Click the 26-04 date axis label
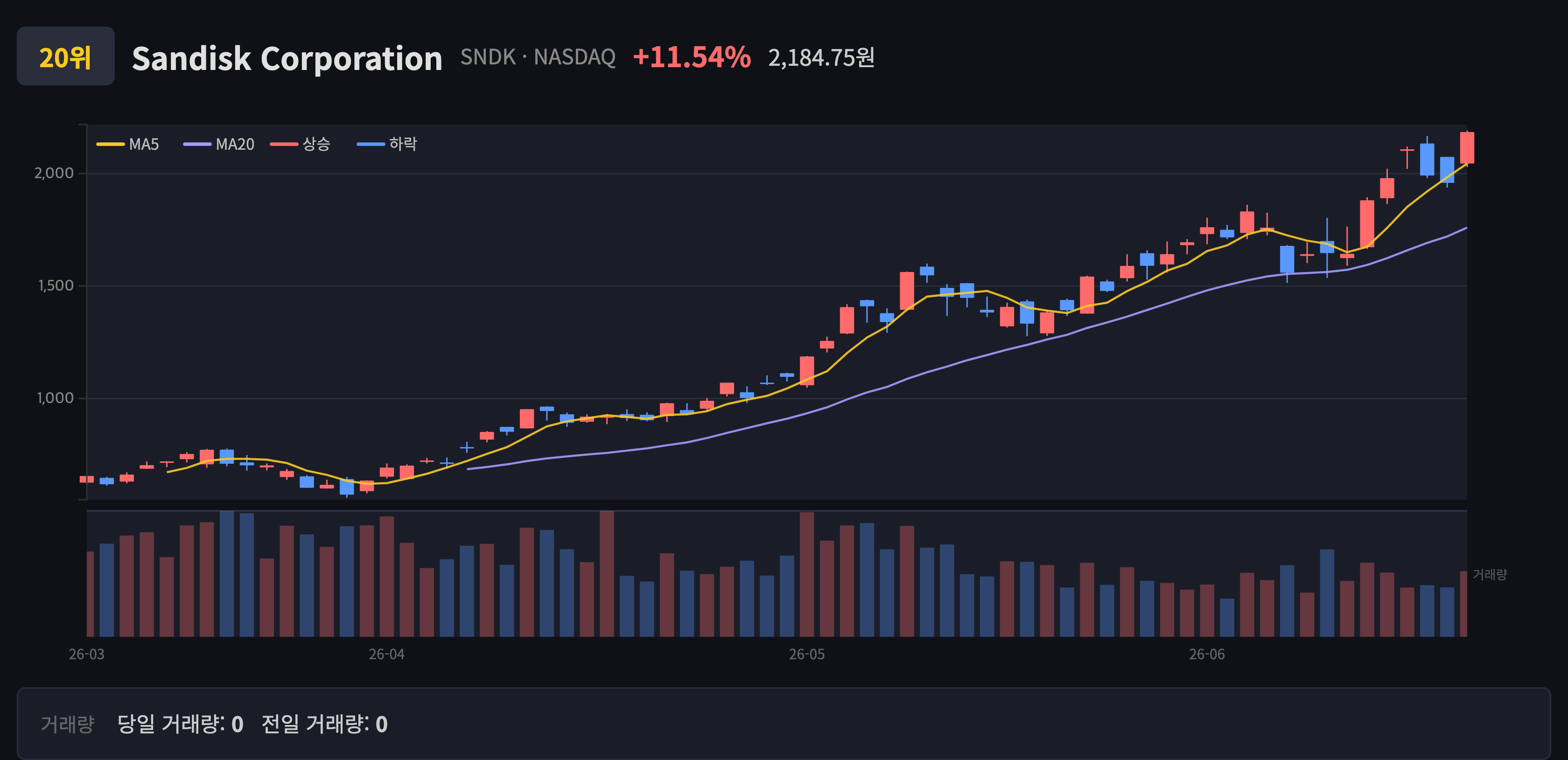 (386, 655)
